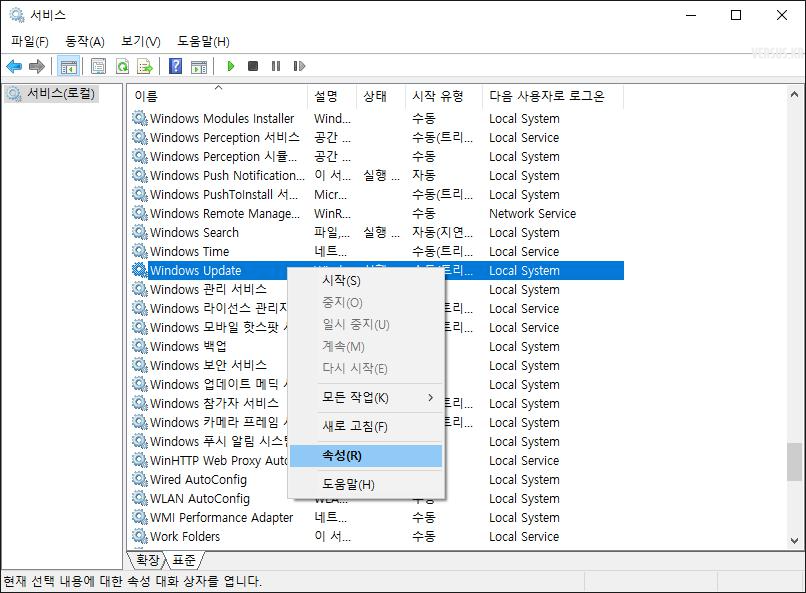Expand 모든 작업(K) submenu
This screenshot has height=593, width=806.
pyautogui.click(x=366, y=398)
